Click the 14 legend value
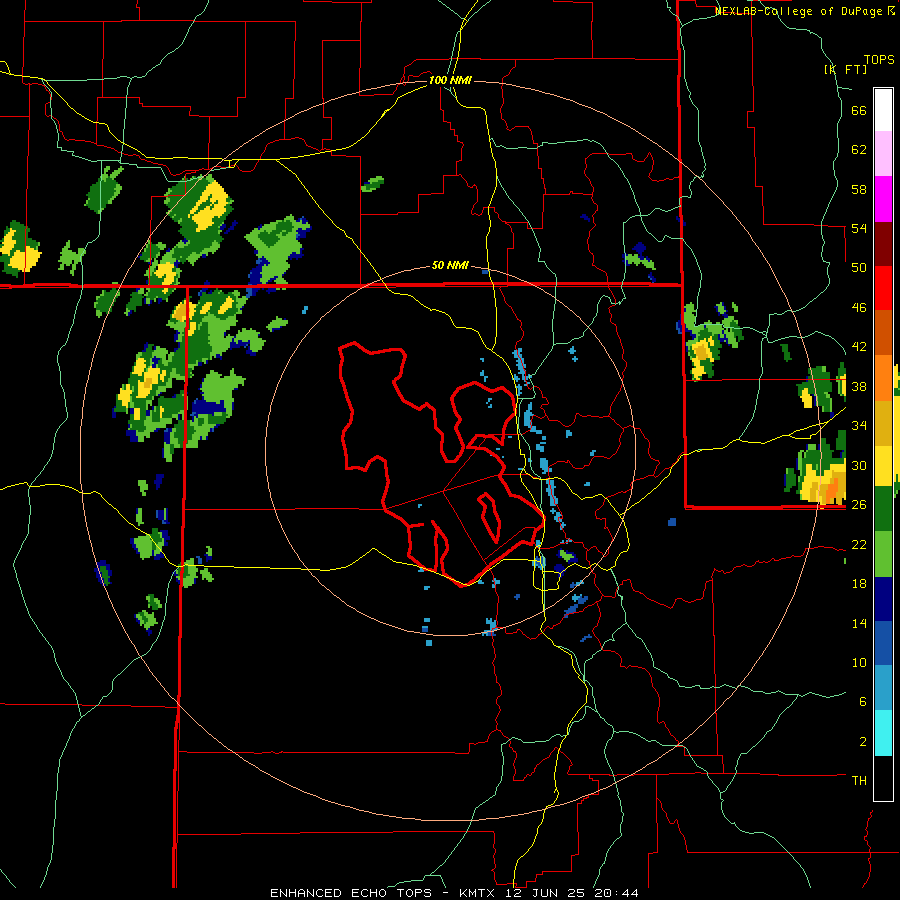Image resolution: width=900 pixels, height=900 pixels. click(x=859, y=623)
